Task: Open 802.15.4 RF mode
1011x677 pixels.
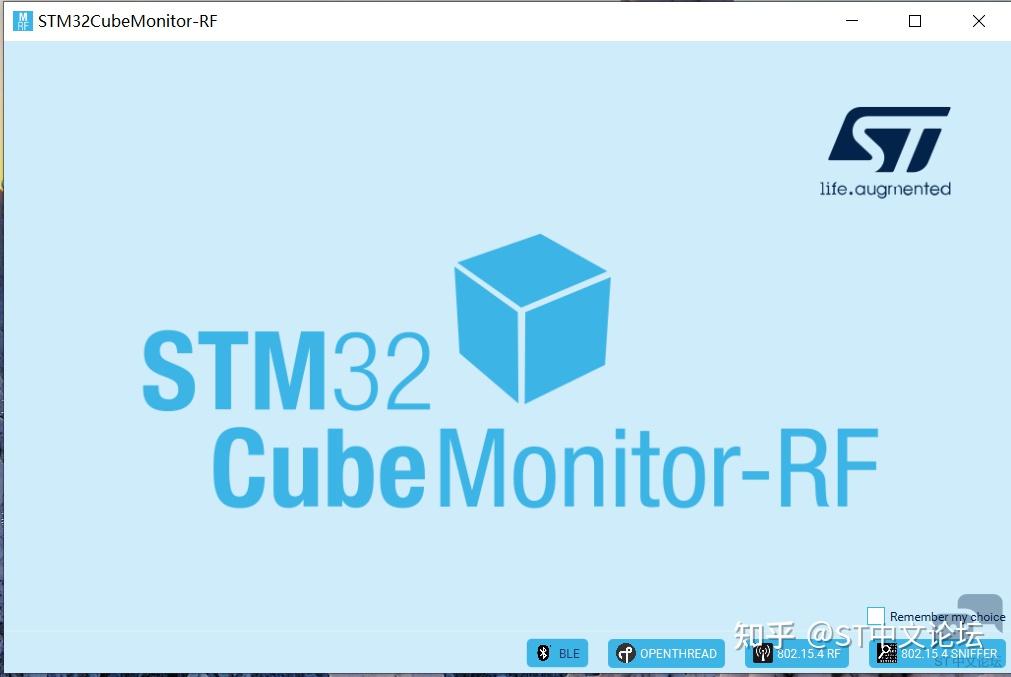Action: click(x=797, y=653)
